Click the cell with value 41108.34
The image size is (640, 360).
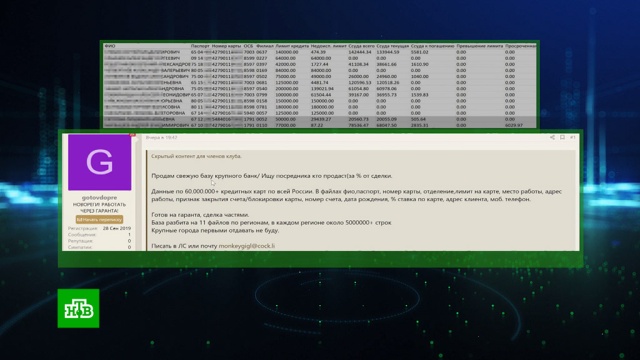359,64
